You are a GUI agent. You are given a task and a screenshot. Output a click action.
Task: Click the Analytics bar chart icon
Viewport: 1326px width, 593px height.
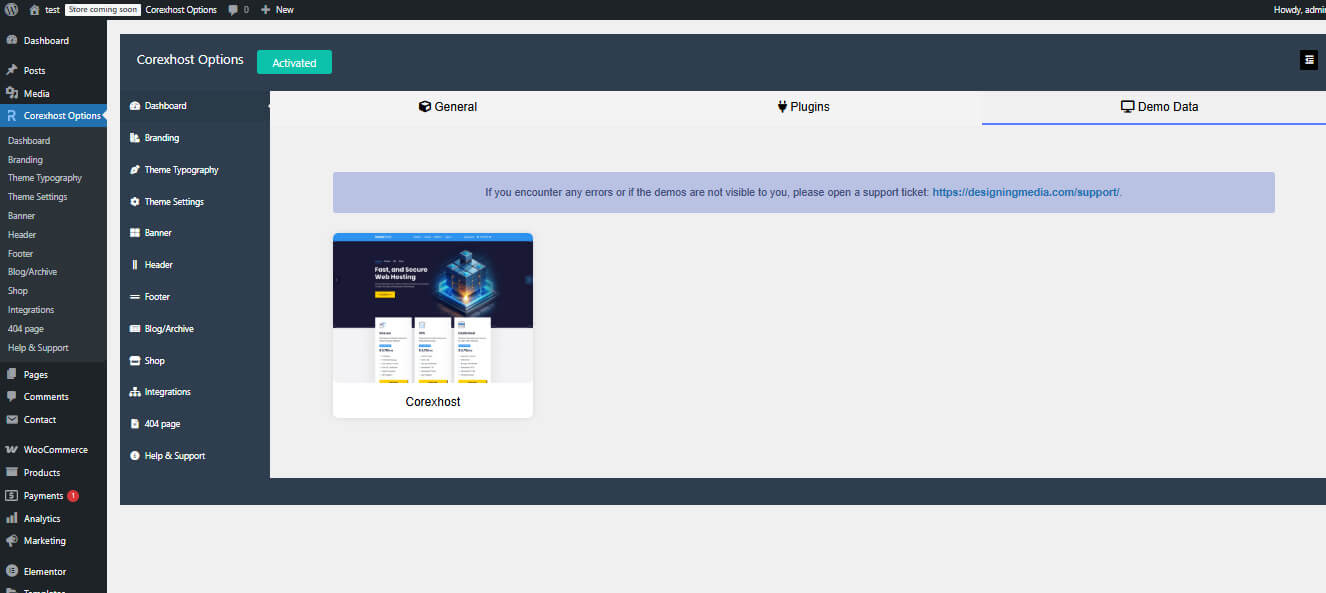coord(12,518)
